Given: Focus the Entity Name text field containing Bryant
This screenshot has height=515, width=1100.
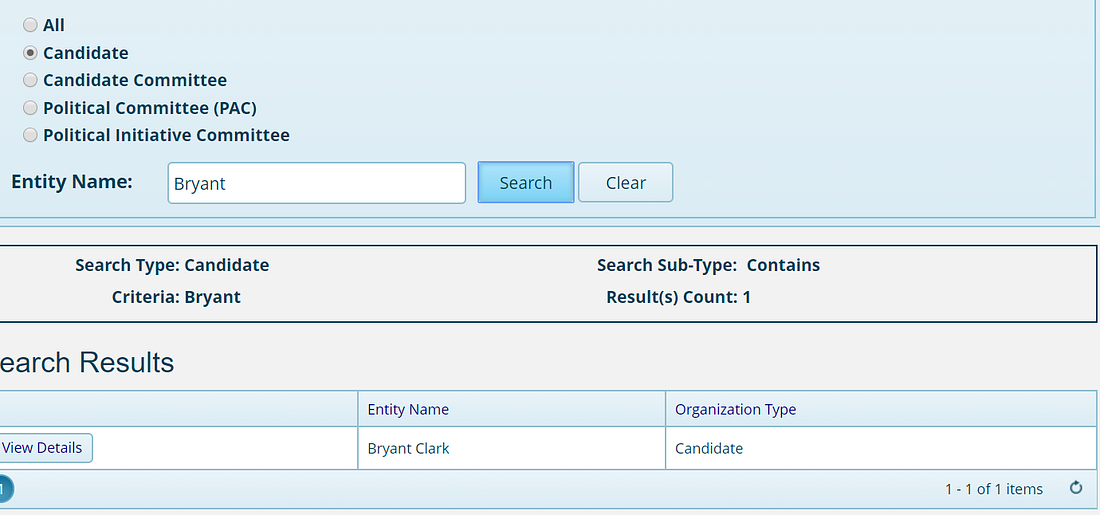Looking at the screenshot, I should (316, 183).
